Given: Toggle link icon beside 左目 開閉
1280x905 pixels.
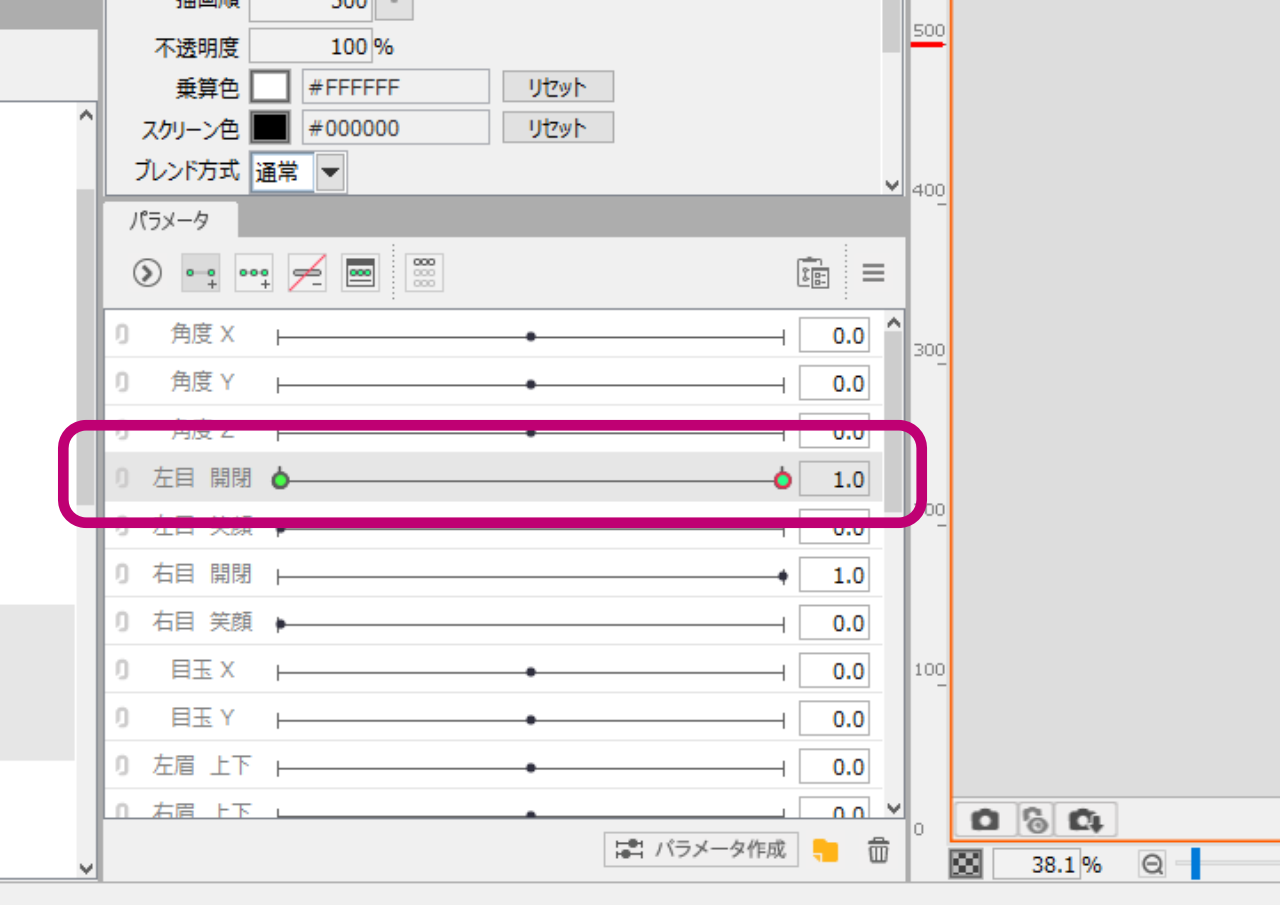Looking at the screenshot, I should (122, 479).
